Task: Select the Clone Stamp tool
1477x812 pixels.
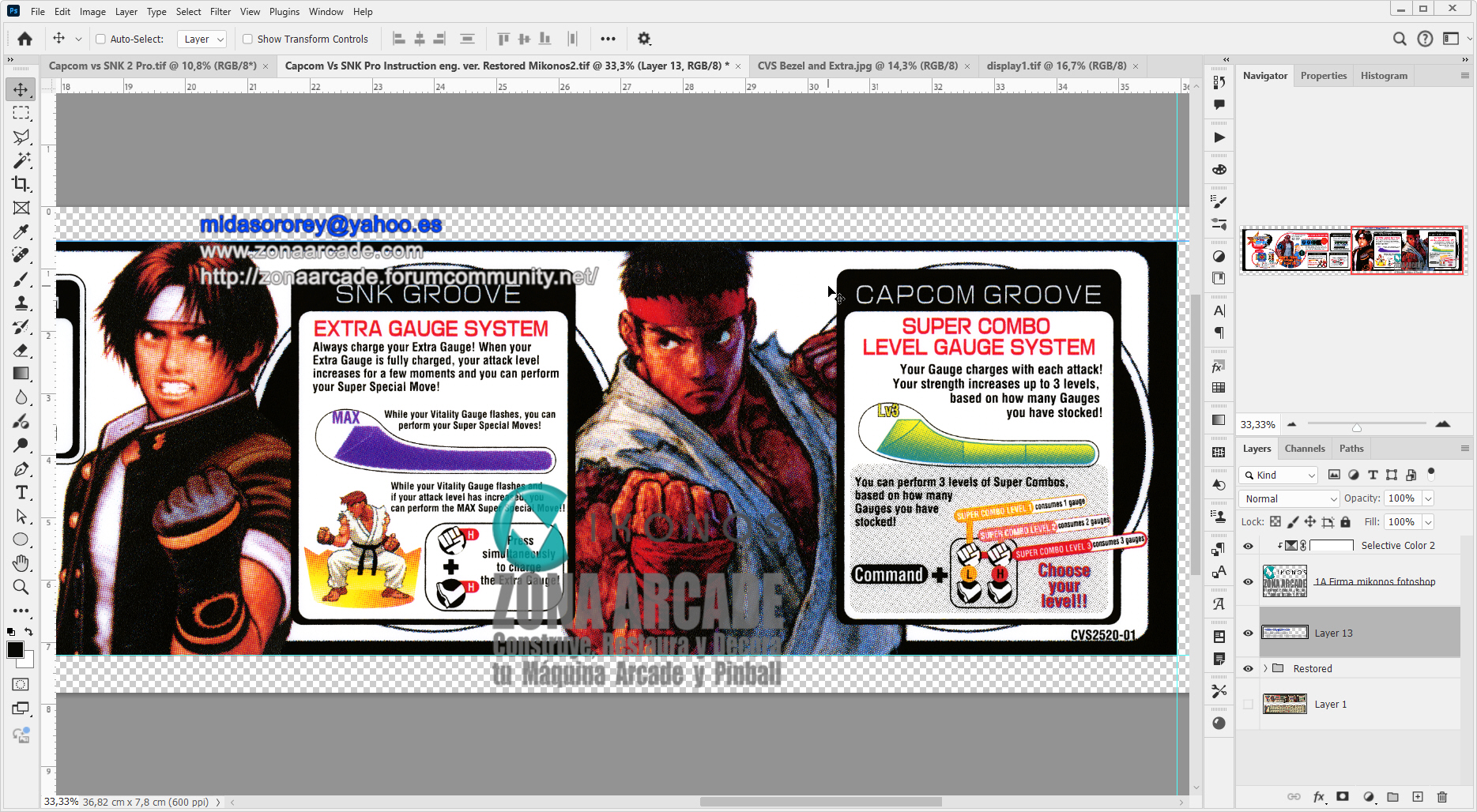Action: click(x=21, y=303)
